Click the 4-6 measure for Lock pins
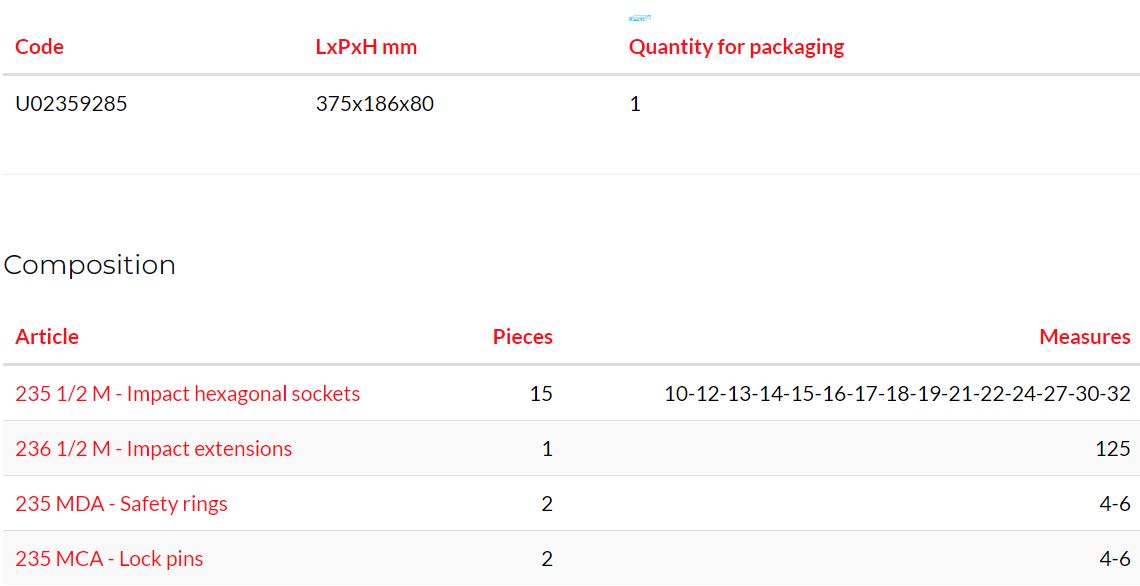Viewport: 1140px width, 586px height. 1115,559
